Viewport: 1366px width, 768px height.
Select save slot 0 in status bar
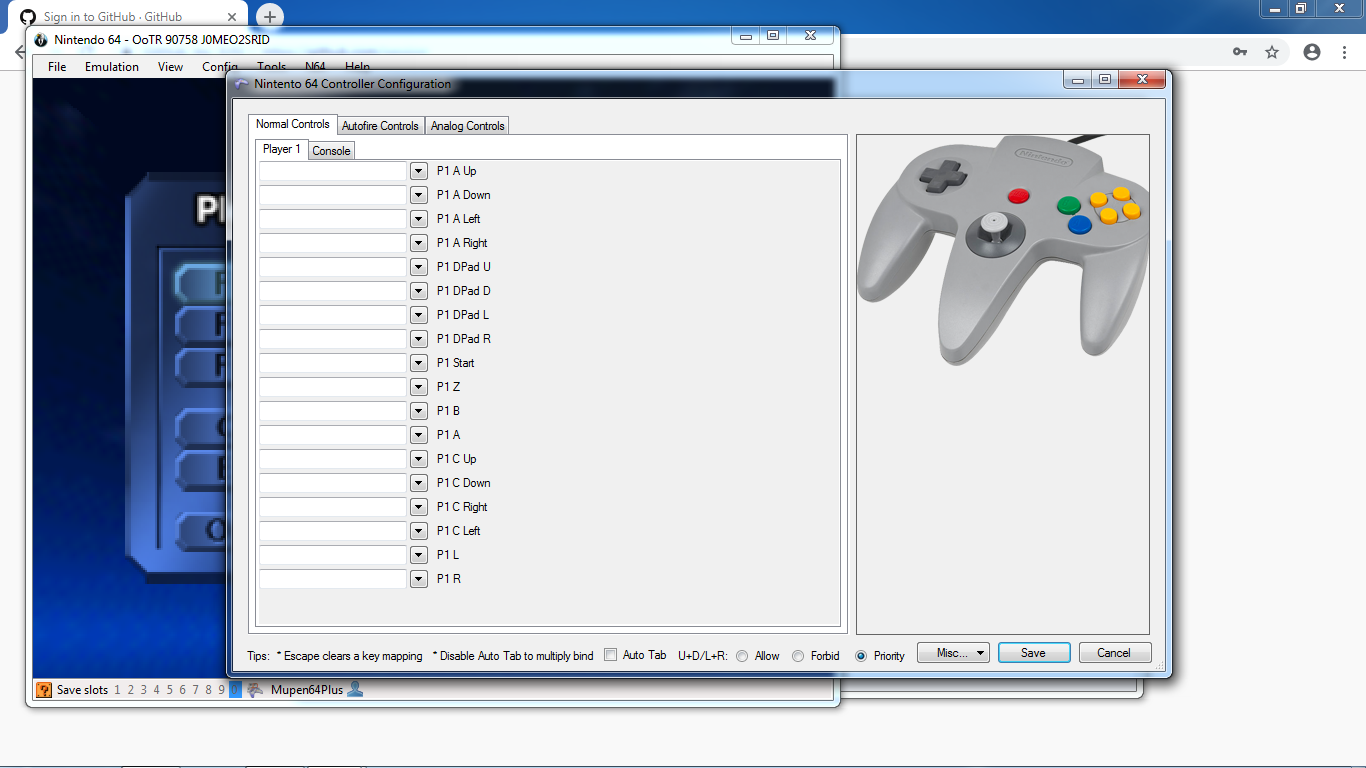(x=235, y=690)
